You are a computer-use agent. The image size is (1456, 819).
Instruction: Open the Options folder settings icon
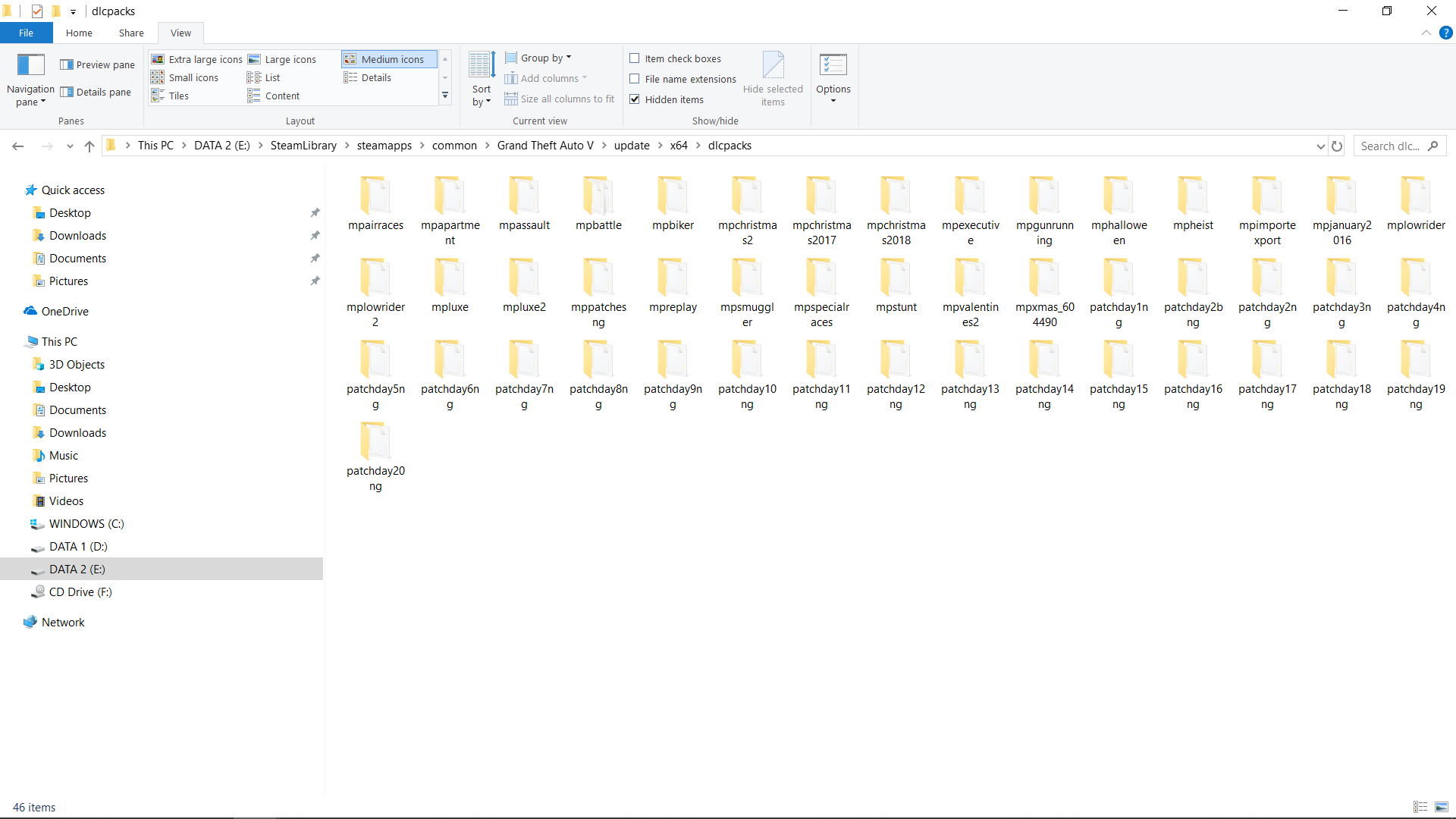point(833,66)
